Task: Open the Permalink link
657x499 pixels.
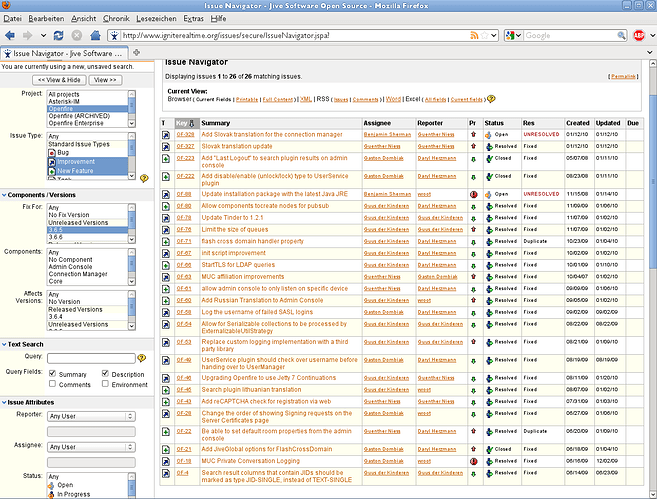Action: [x=623, y=77]
